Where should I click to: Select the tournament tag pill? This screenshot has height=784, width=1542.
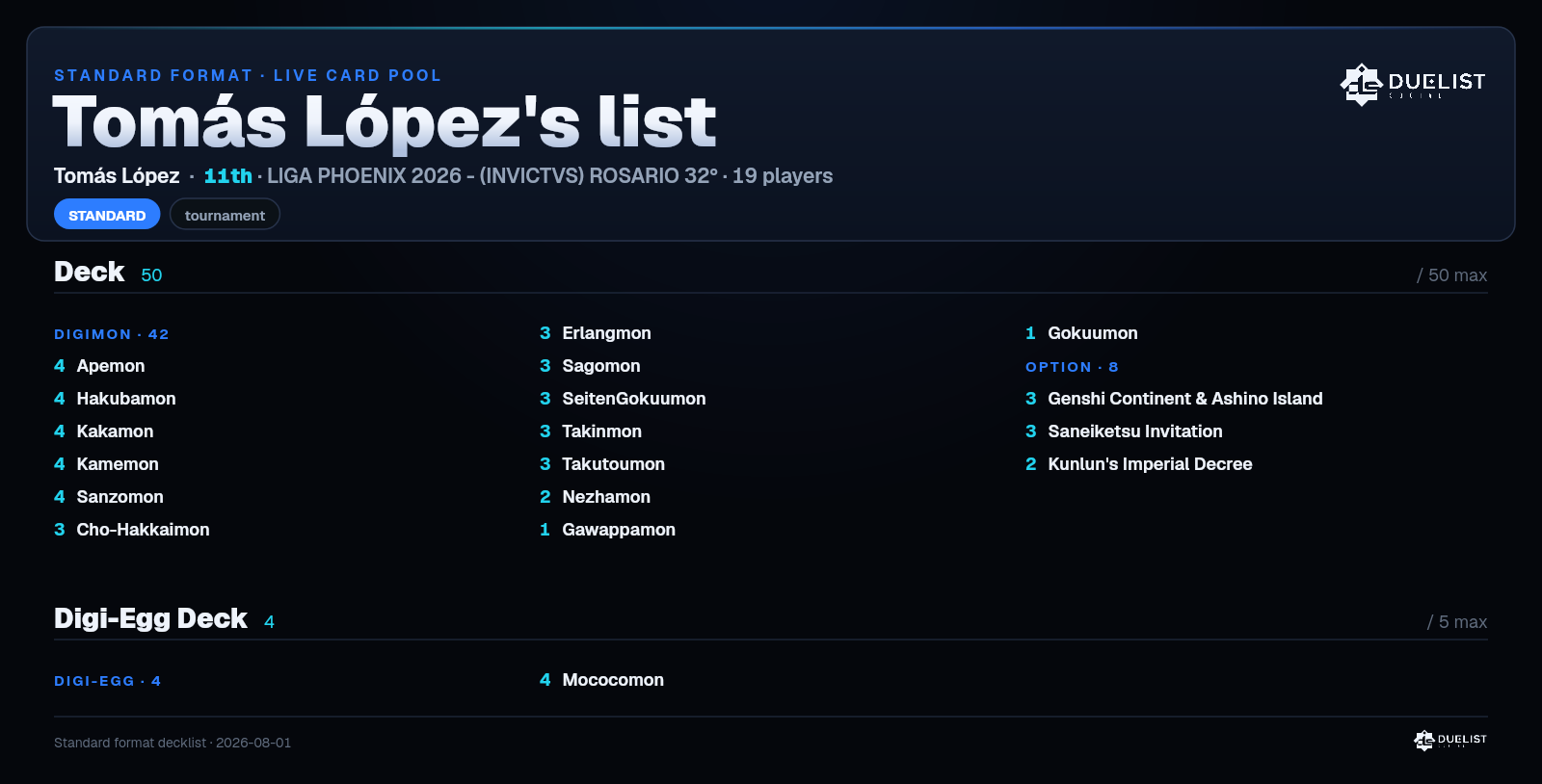coord(225,215)
